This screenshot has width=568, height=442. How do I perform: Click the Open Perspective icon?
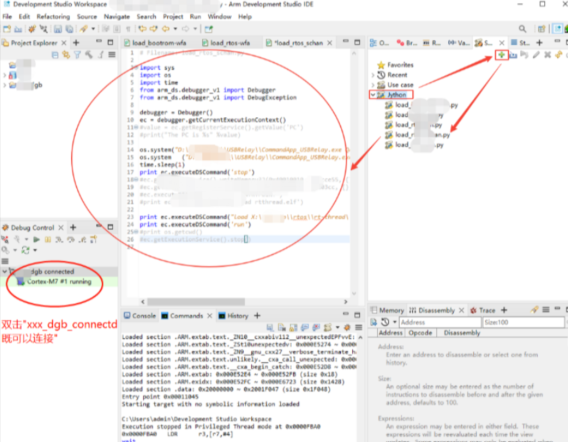pos(541,29)
